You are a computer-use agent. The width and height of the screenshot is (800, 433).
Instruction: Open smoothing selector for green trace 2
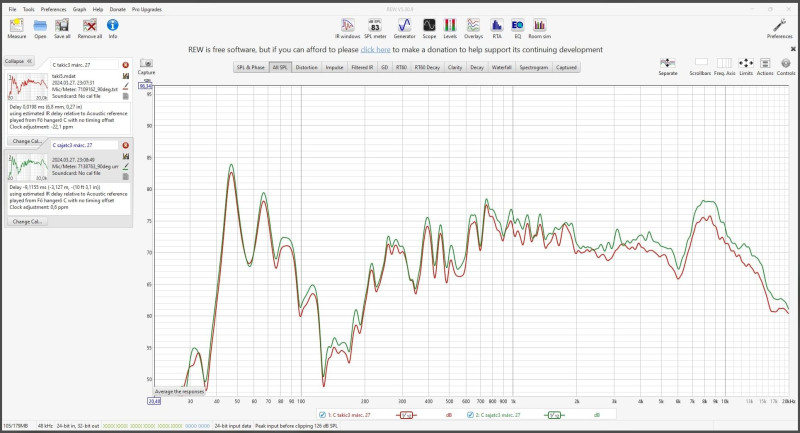click(x=554, y=415)
